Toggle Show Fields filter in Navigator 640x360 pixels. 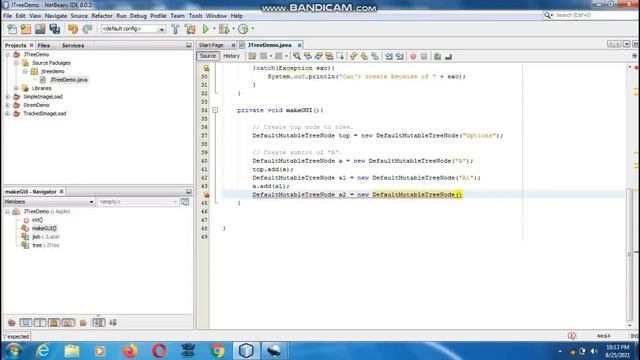(x=25, y=322)
